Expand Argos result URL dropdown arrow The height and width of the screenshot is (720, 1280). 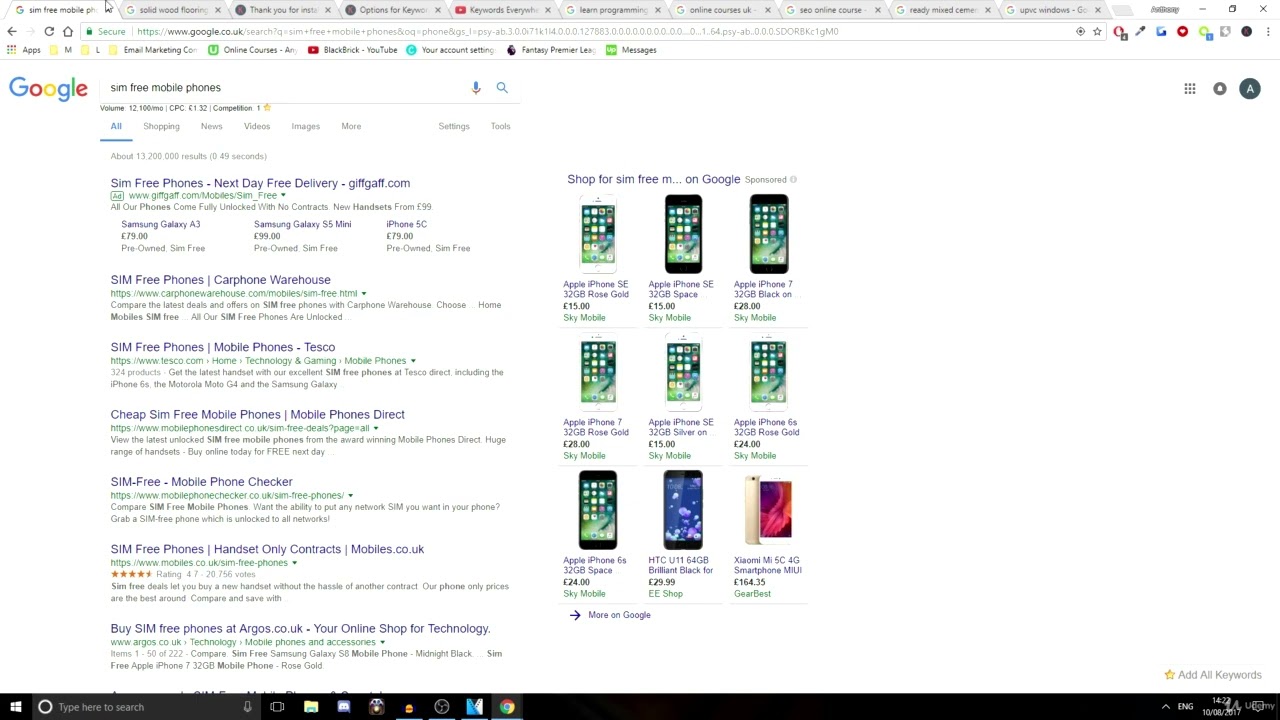(x=382, y=642)
